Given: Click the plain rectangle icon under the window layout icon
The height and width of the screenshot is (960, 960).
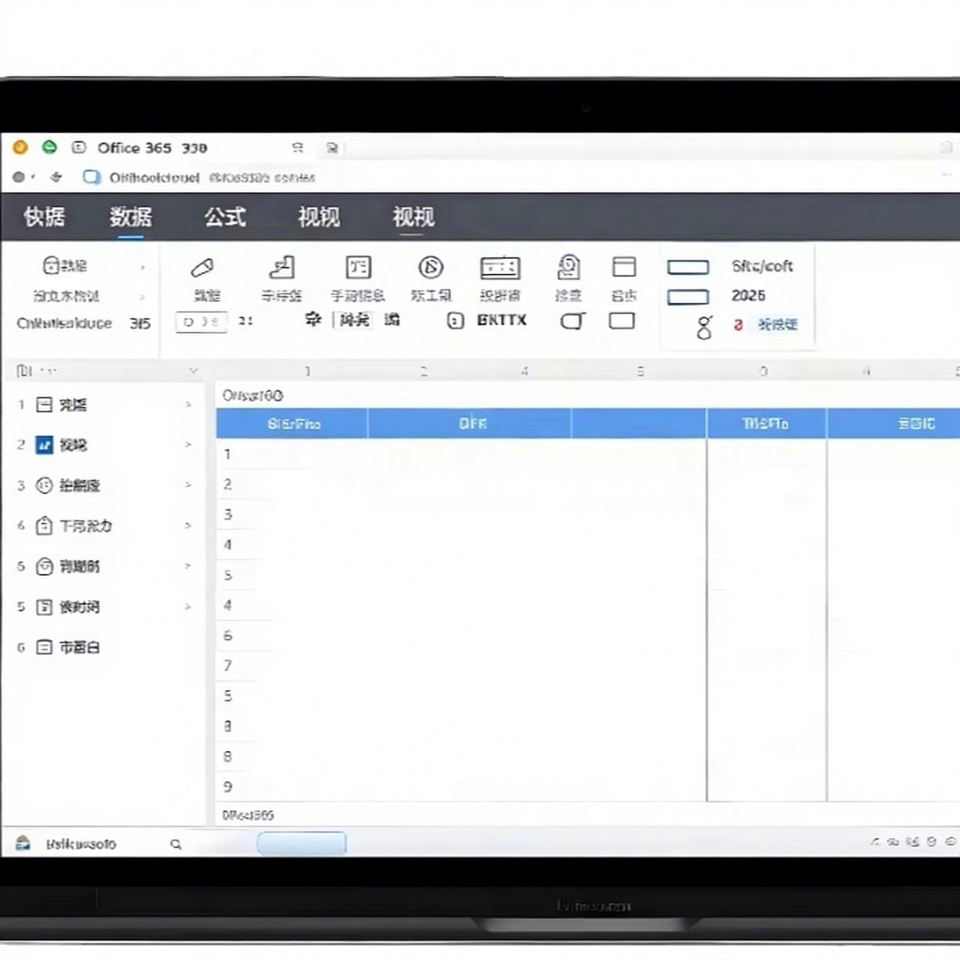Looking at the screenshot, I should coord(622,321).
